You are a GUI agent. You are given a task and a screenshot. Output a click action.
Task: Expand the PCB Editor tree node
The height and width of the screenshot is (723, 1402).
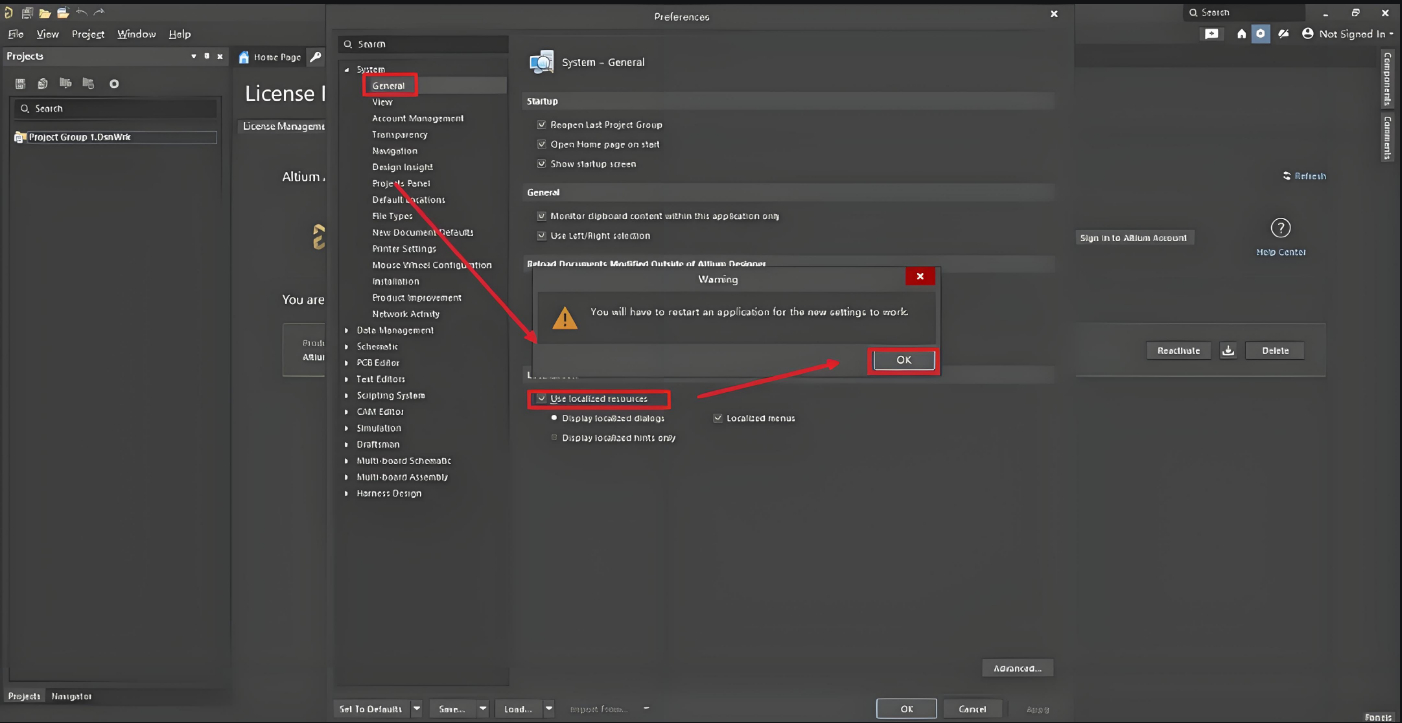(x=347, y=363)
